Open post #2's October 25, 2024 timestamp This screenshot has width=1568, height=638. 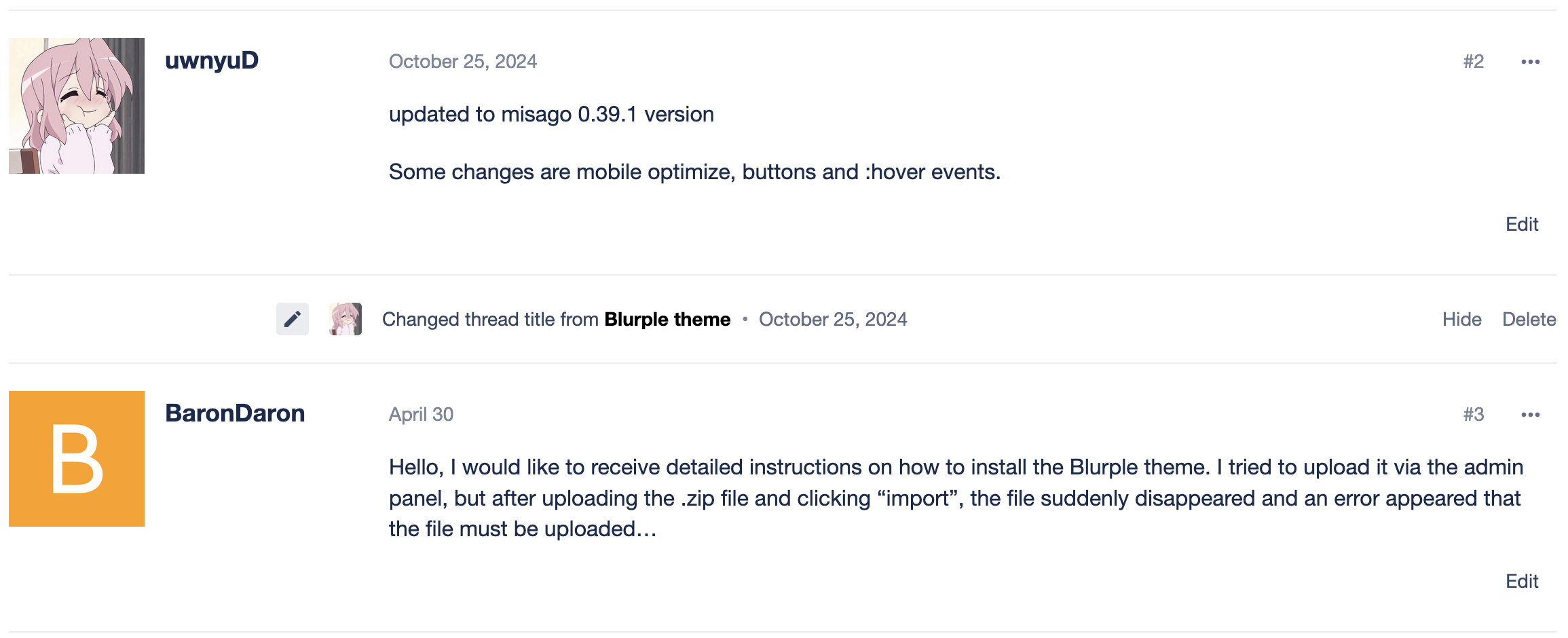coord(462,62)
